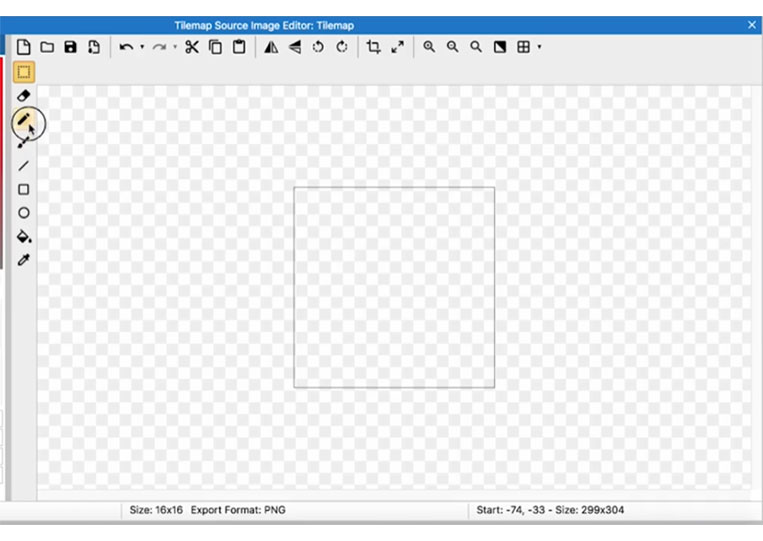
Task: Flip the image horizontally
Action: [x=271, y=47]
